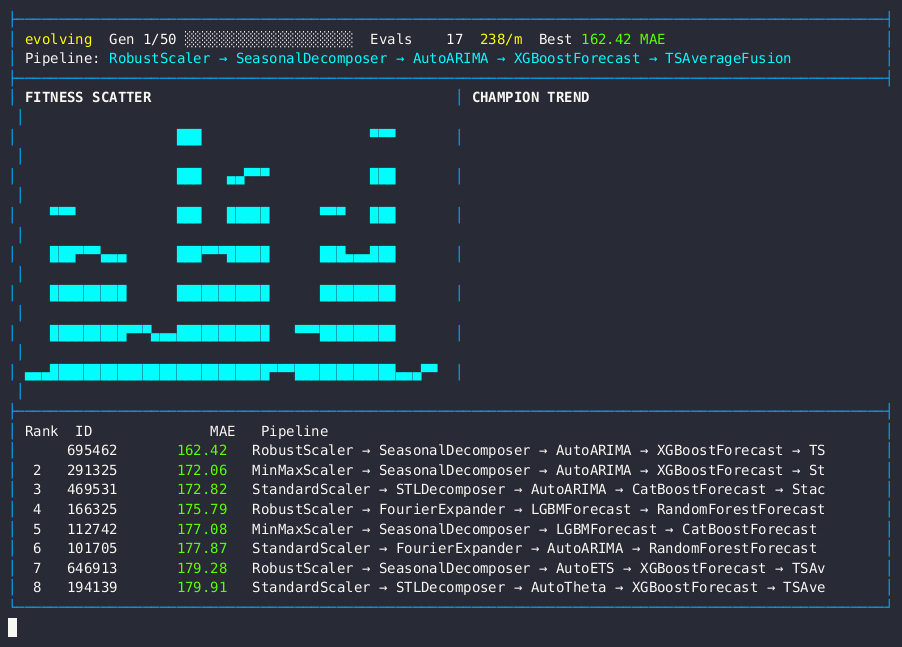Click 'TSAverageFusion' in header pipeline line
902x647 pixels.
tap(728, 59)
